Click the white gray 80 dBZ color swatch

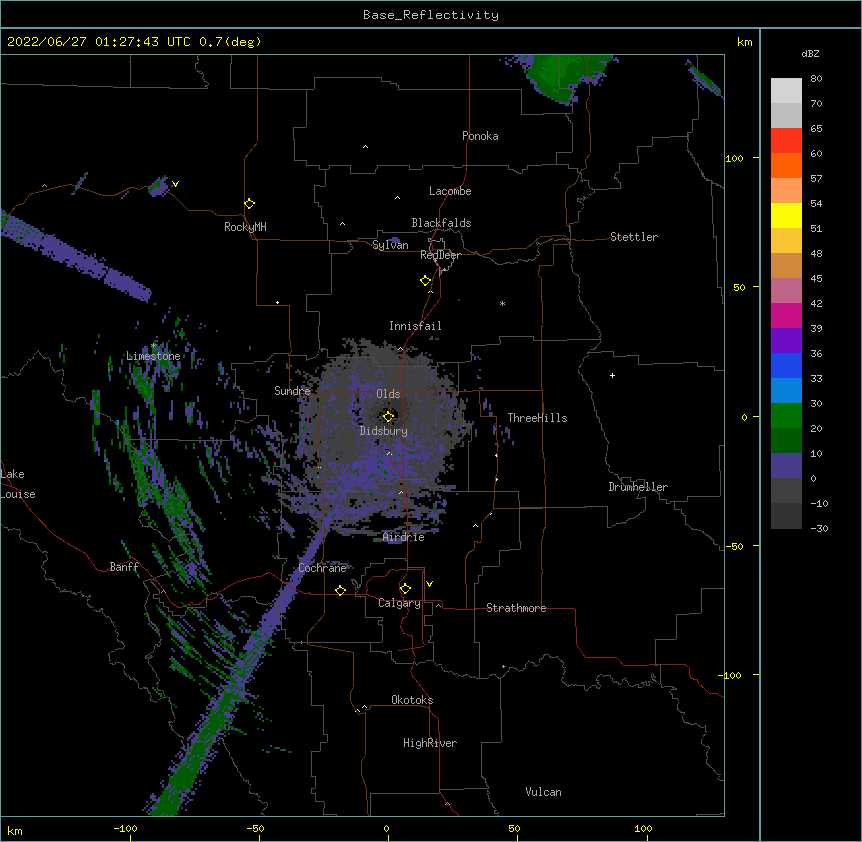coord(786,91)
